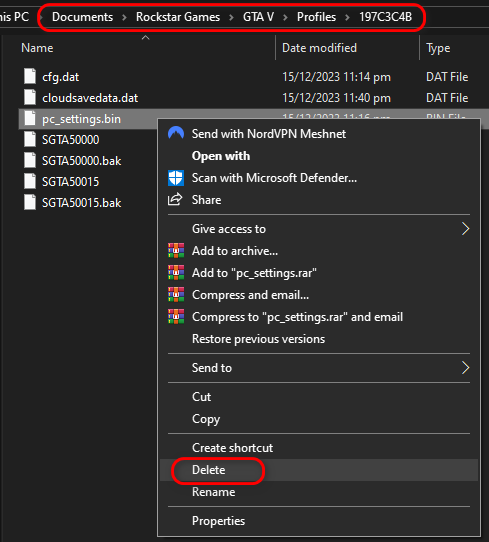Expand the Give access to submenu
This screenshot has width=489, height=542.
(x=319, y=229)
